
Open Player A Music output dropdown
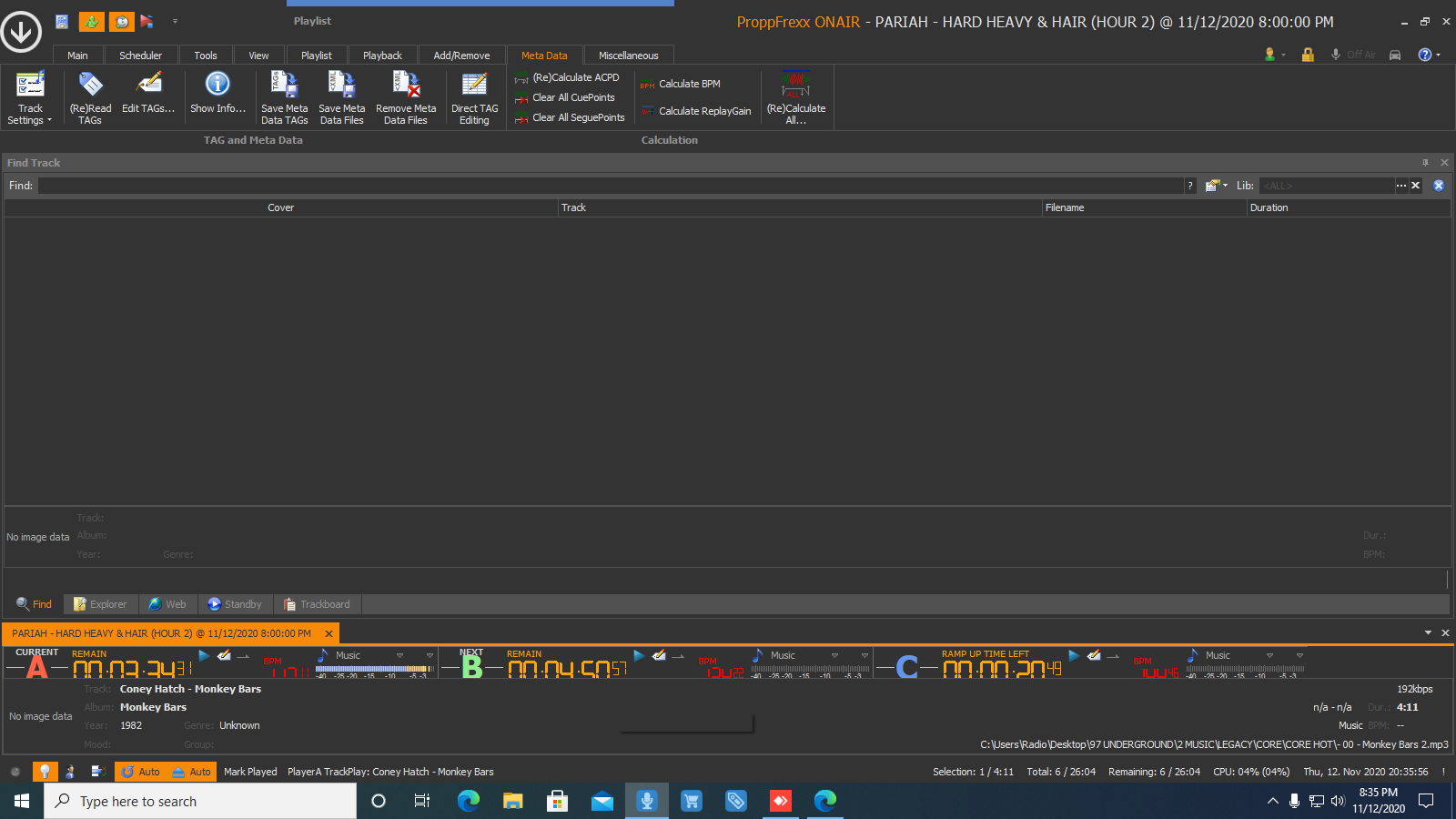point(399,655)
